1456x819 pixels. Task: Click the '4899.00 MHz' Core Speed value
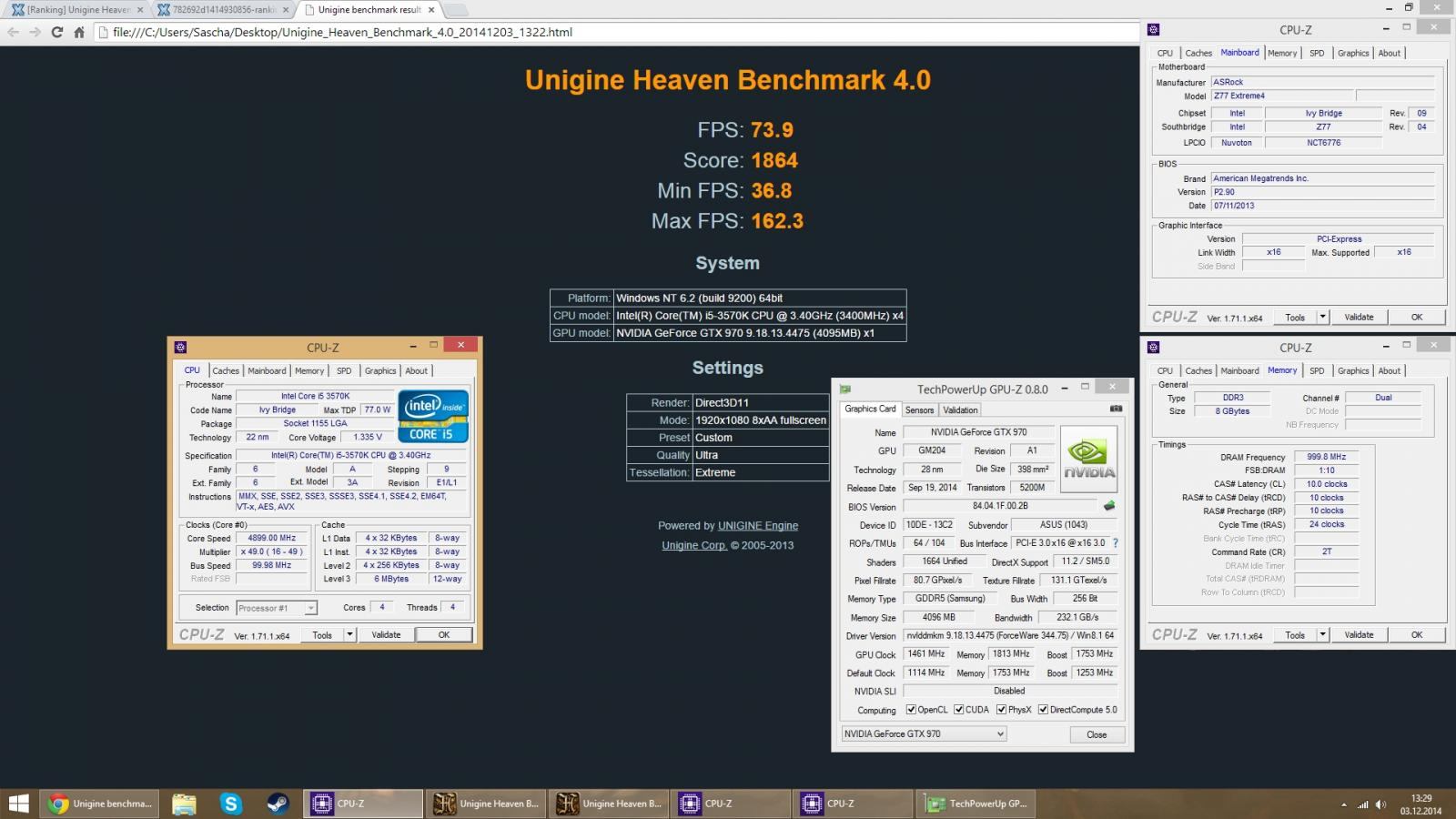point(272,538)
